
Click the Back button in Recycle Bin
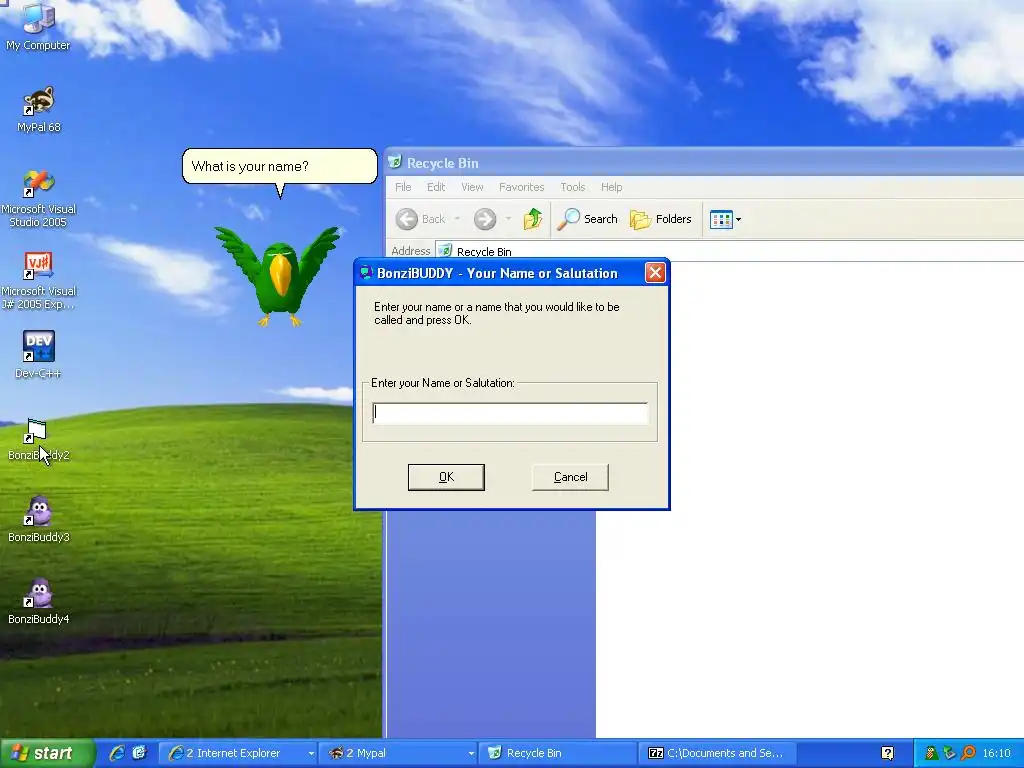coord(421,219)
